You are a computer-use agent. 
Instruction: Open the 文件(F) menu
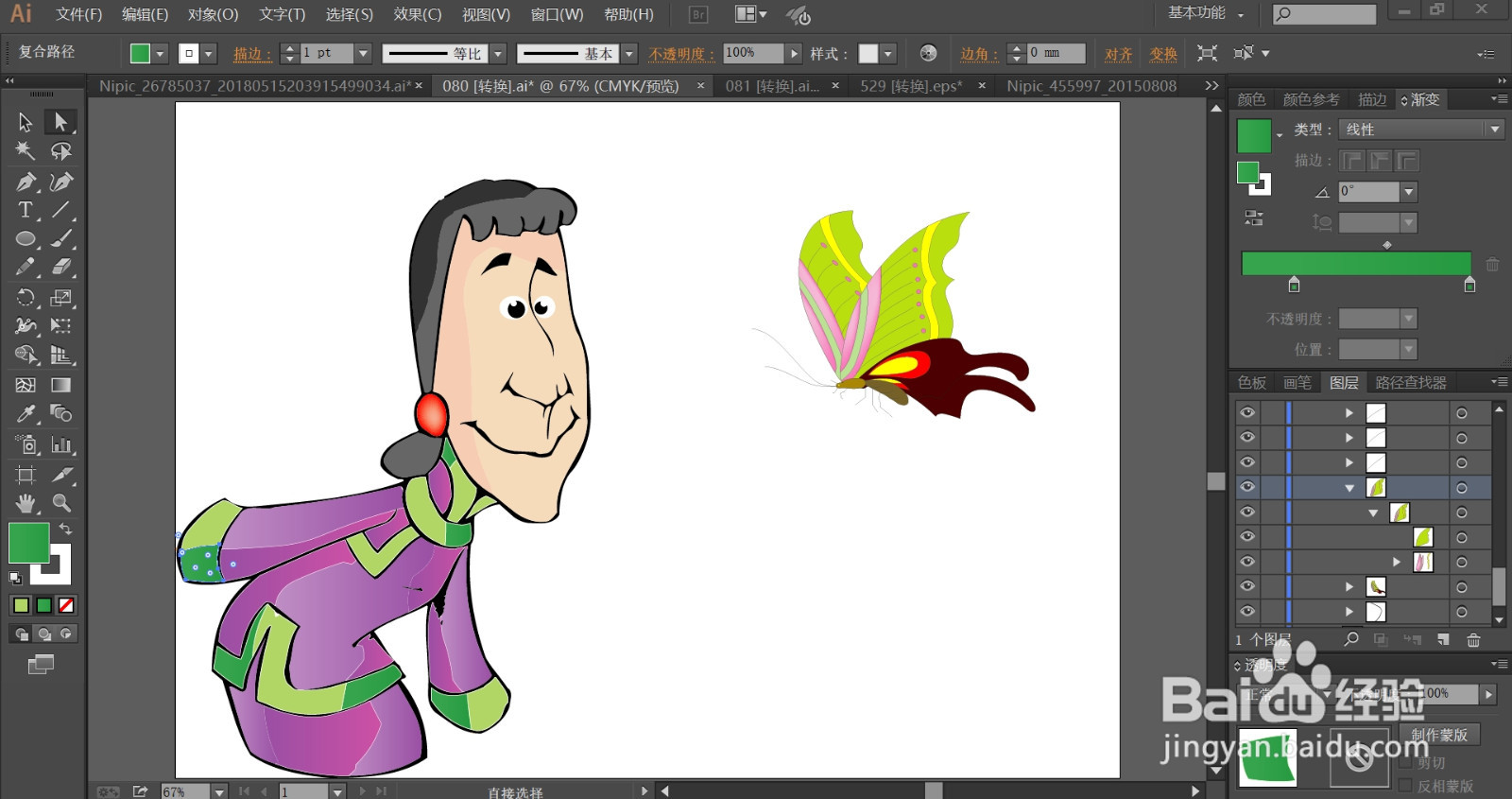(x=79, y=14)
